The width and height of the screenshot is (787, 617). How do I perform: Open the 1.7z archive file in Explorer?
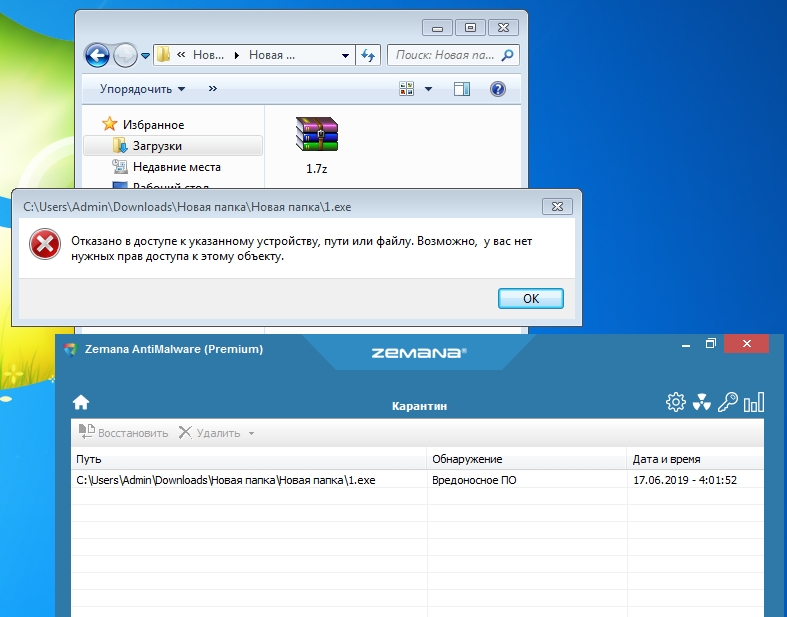pyautogui.click(x=317, y=146)
